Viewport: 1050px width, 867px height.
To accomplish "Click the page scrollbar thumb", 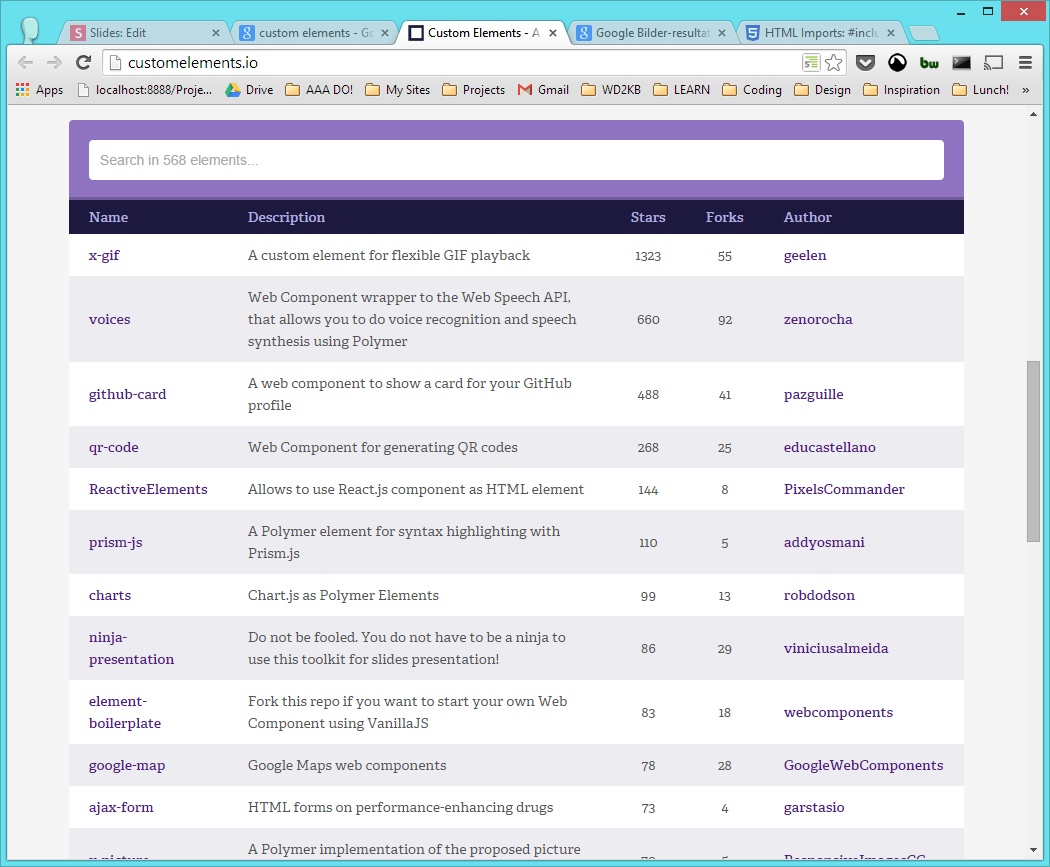I will [1033, 451].
